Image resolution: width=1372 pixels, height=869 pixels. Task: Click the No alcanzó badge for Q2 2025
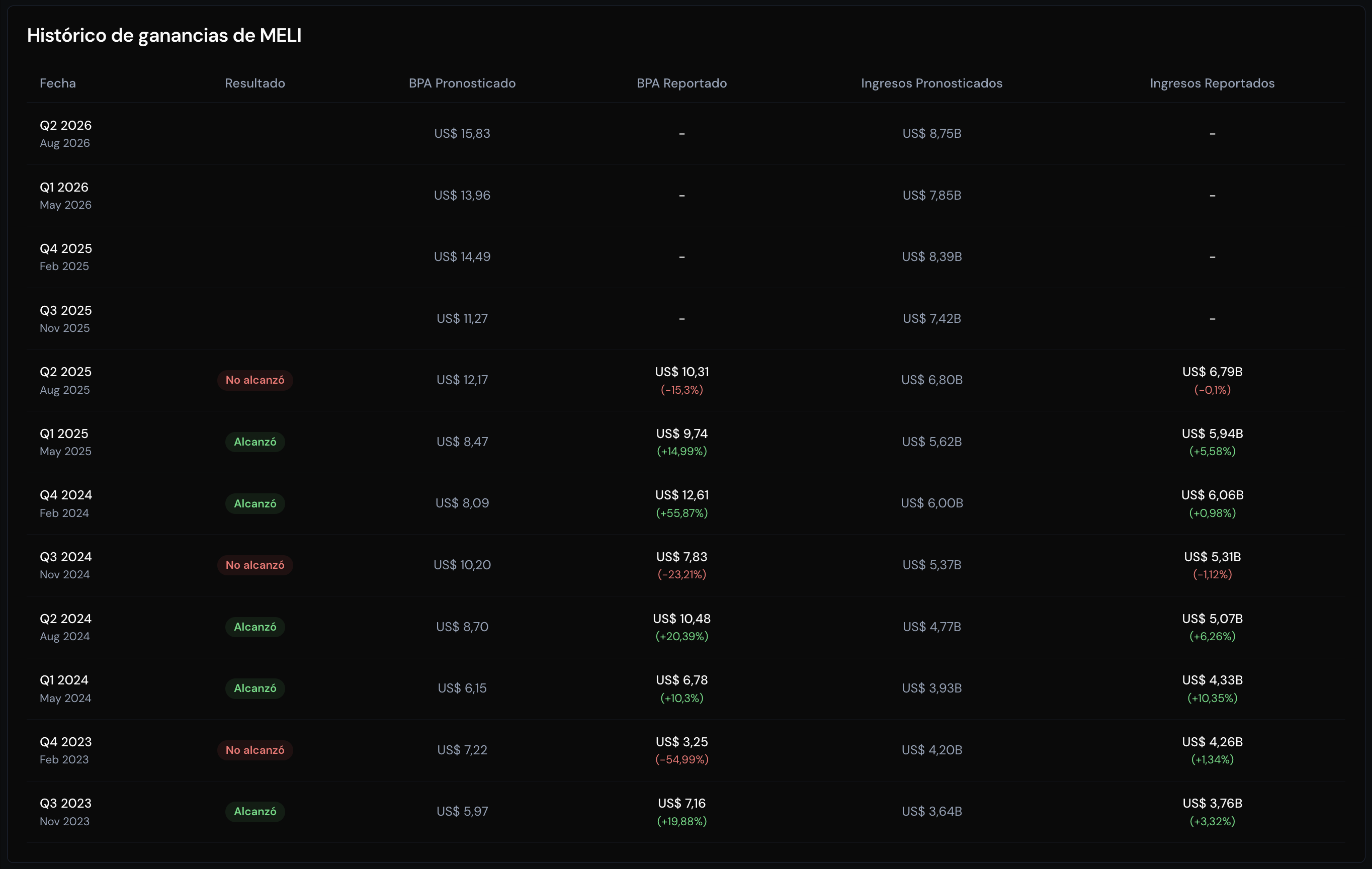(254, 380)
